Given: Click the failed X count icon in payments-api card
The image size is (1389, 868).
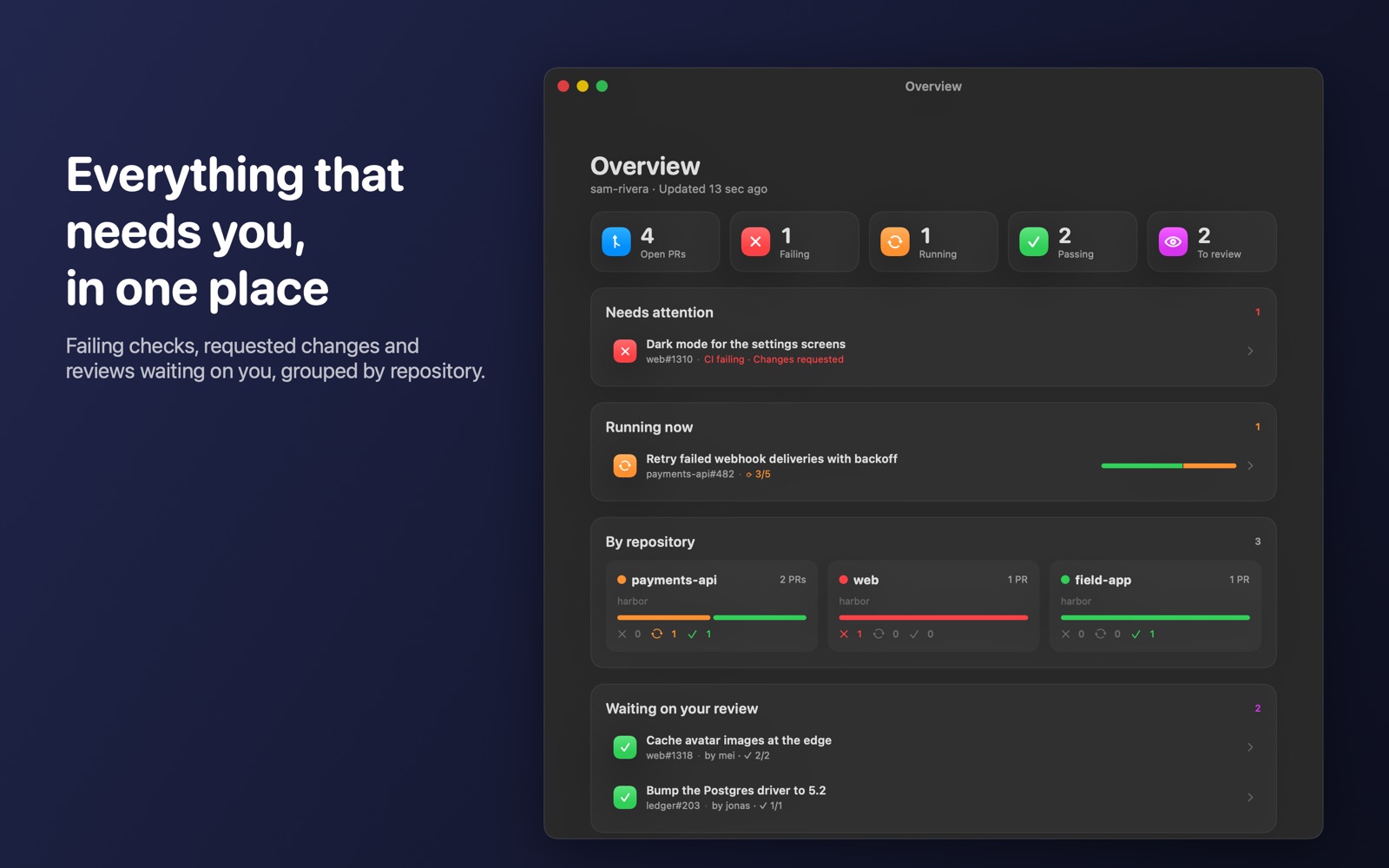Looking at the screenshot, I should point(622,635).
